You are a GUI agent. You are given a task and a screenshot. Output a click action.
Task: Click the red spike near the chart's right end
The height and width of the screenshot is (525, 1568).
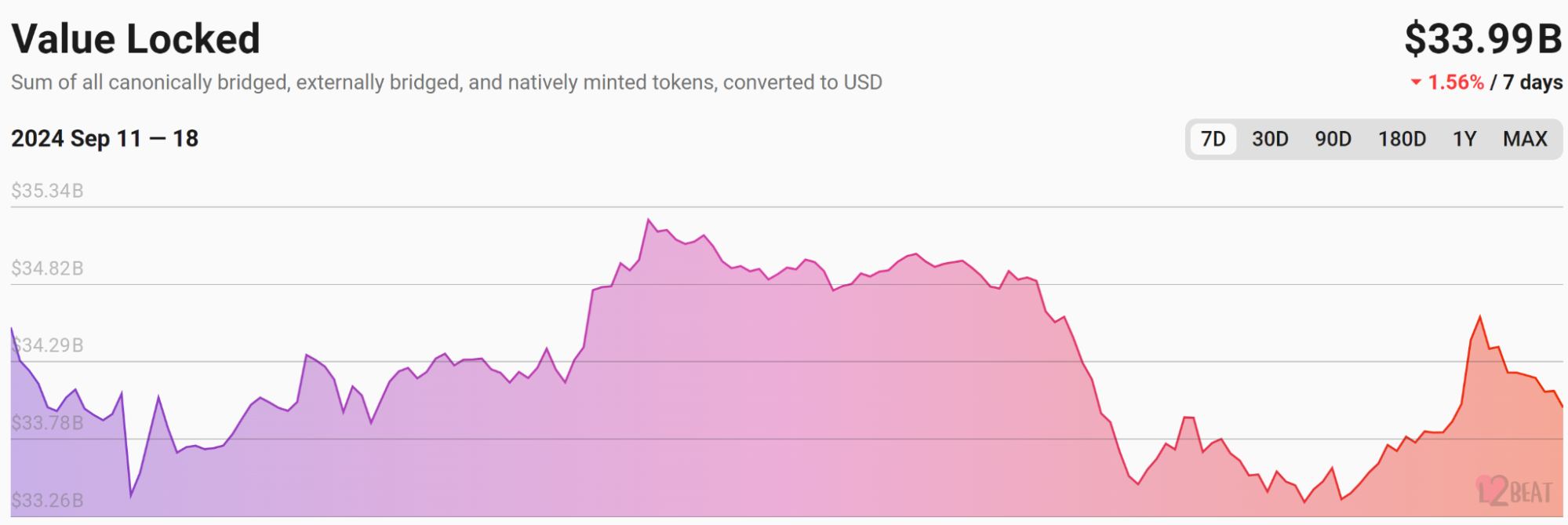[1480, 317]
